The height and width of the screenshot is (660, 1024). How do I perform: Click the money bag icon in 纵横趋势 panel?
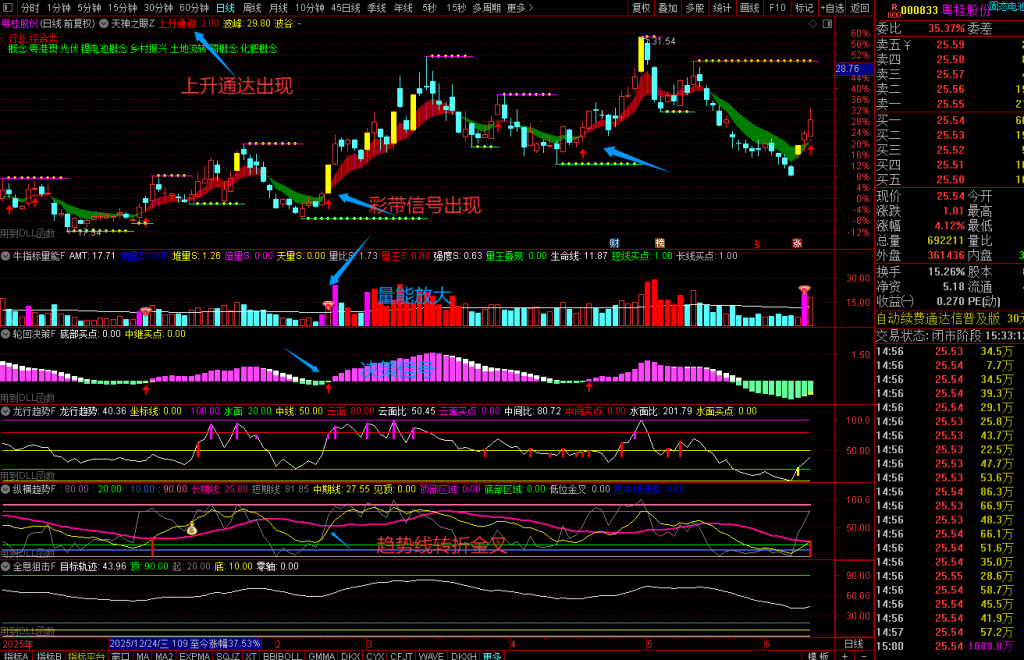coord(191,529)
